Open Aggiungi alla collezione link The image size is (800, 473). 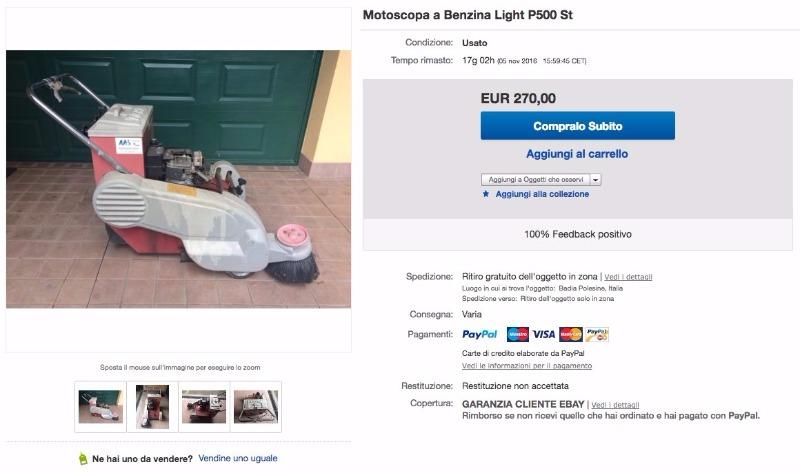[x=542, y=194]
